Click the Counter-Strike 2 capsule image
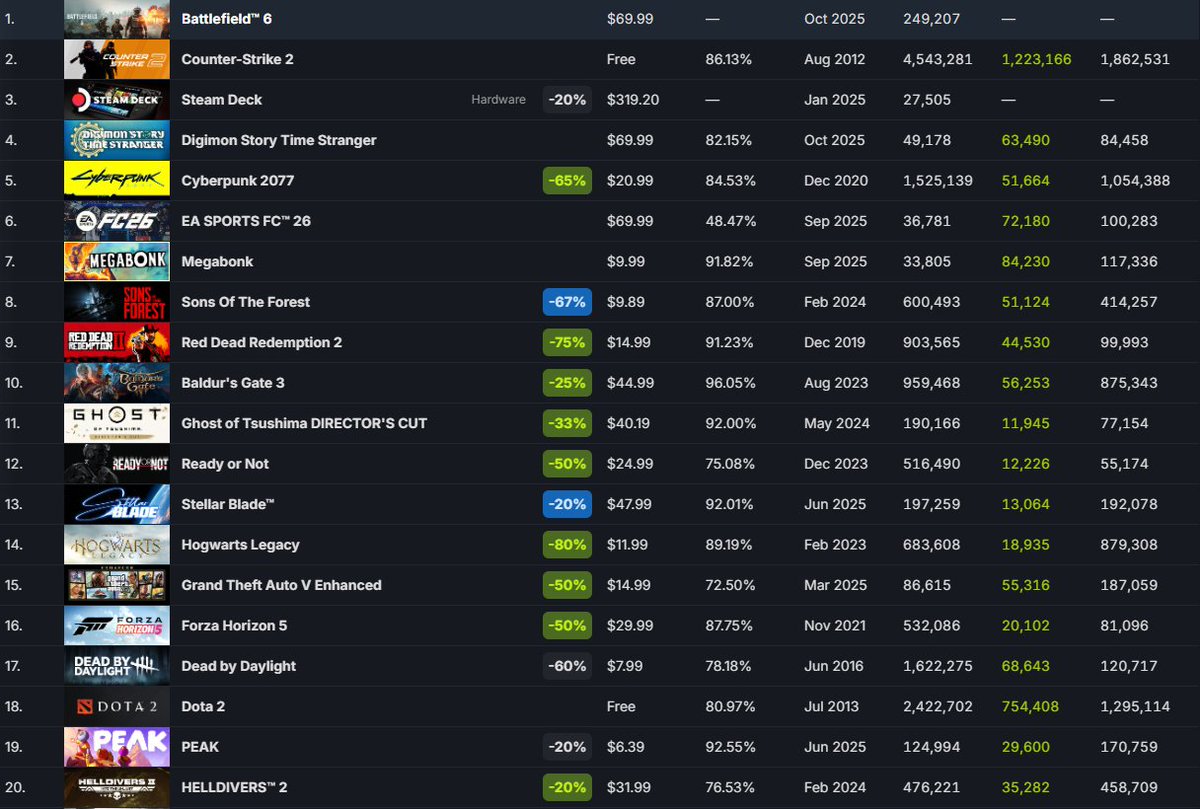The height and width of the screenshot is (809, 1200). tap(116, 59)
